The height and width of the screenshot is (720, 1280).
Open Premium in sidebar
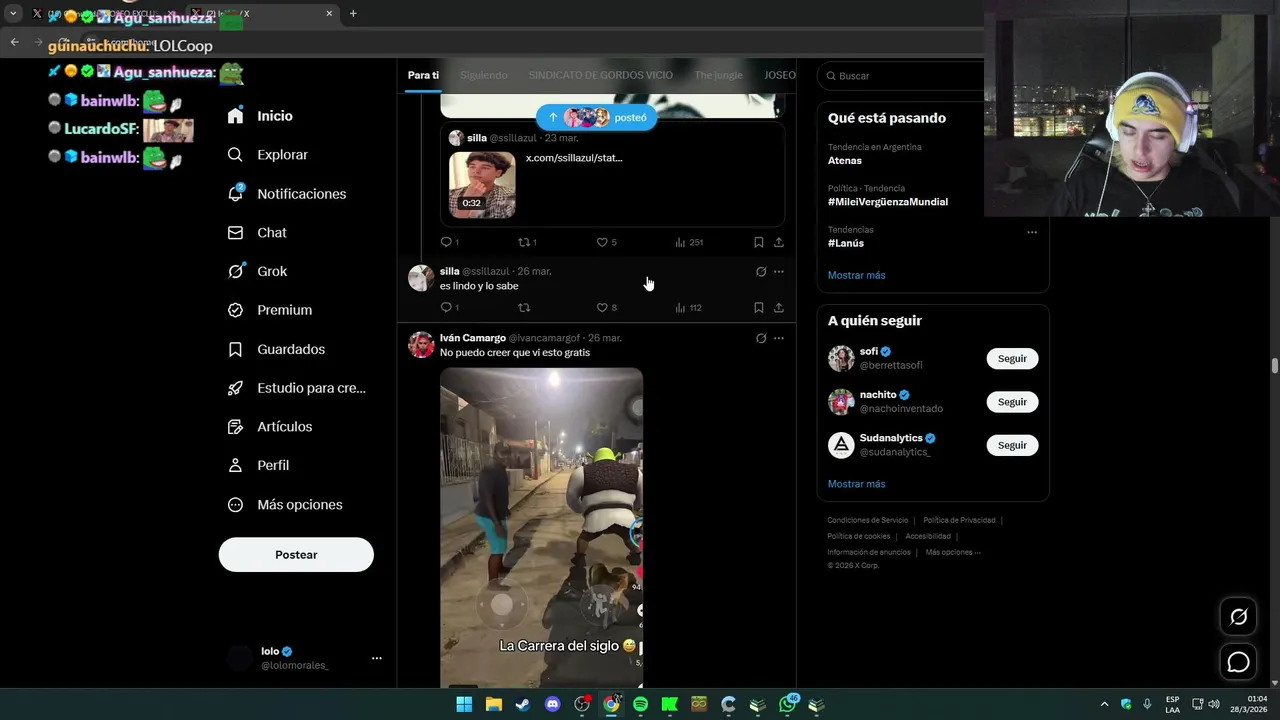[x=270, y=310]
